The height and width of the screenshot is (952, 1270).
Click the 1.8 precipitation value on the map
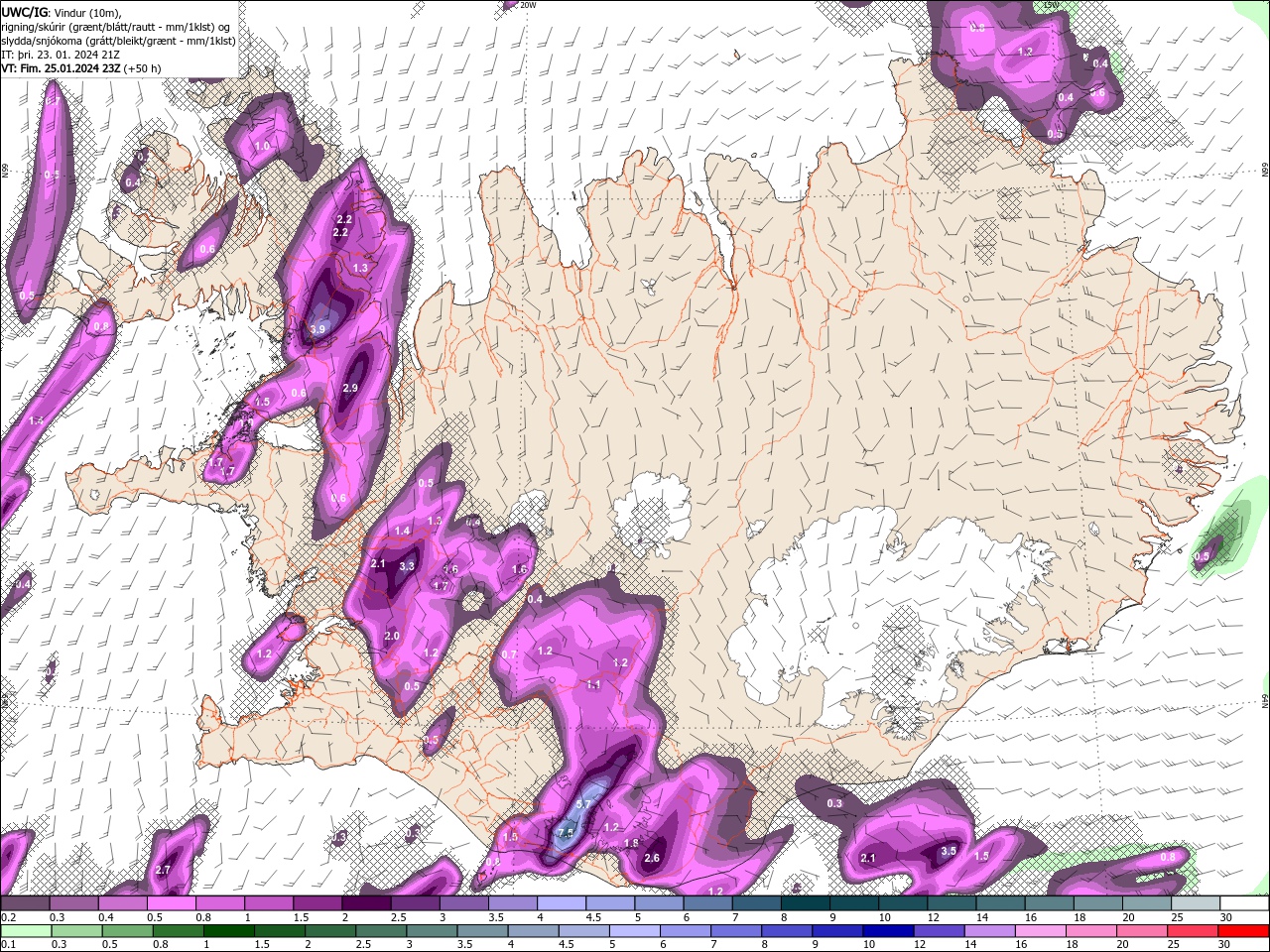tap(631, 843)
